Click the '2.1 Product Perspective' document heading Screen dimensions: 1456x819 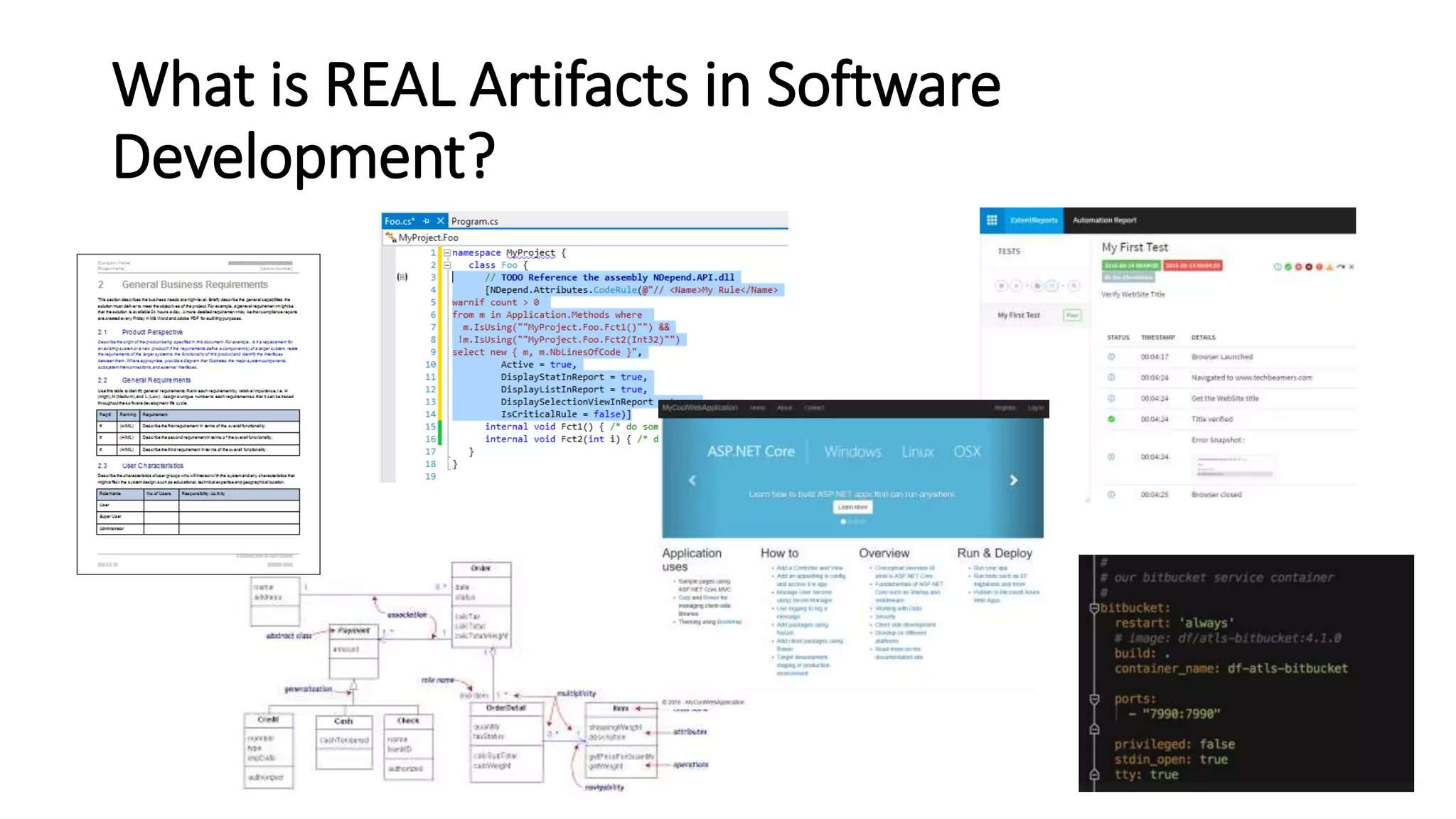(141, 332)
